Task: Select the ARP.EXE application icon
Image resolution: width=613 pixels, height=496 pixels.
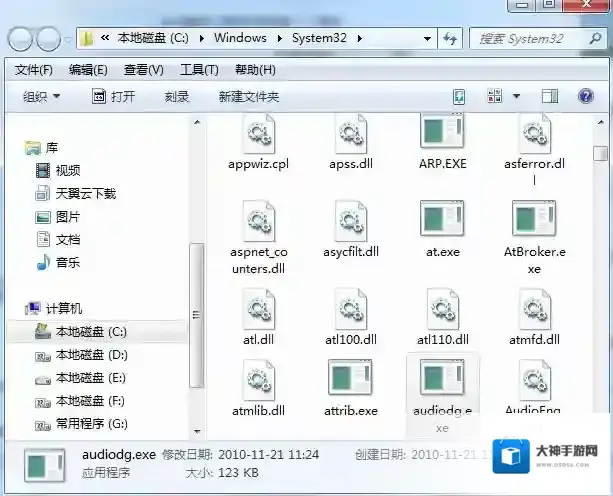Action: 442,131
